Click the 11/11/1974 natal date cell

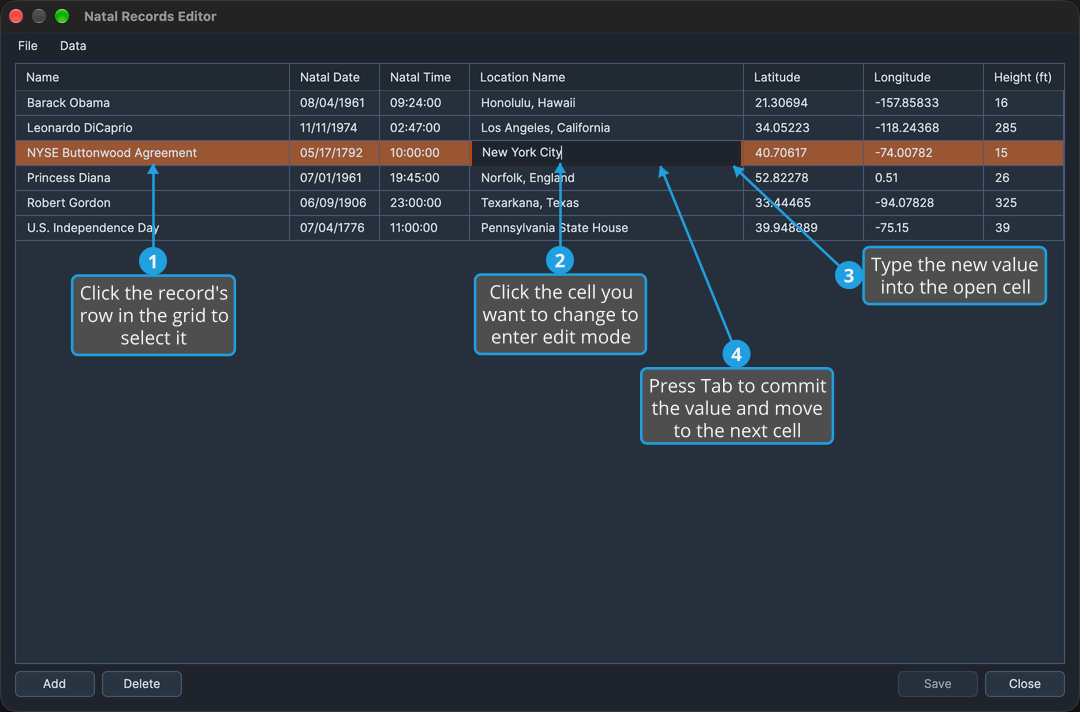[x=335, y=128]
